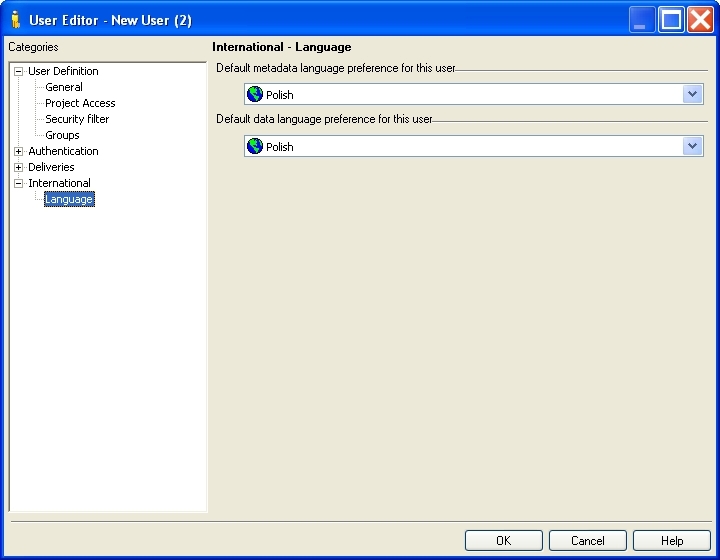Screen dimensions: 720x560
Task: Click the Deliveries category label
Action: 51,167
